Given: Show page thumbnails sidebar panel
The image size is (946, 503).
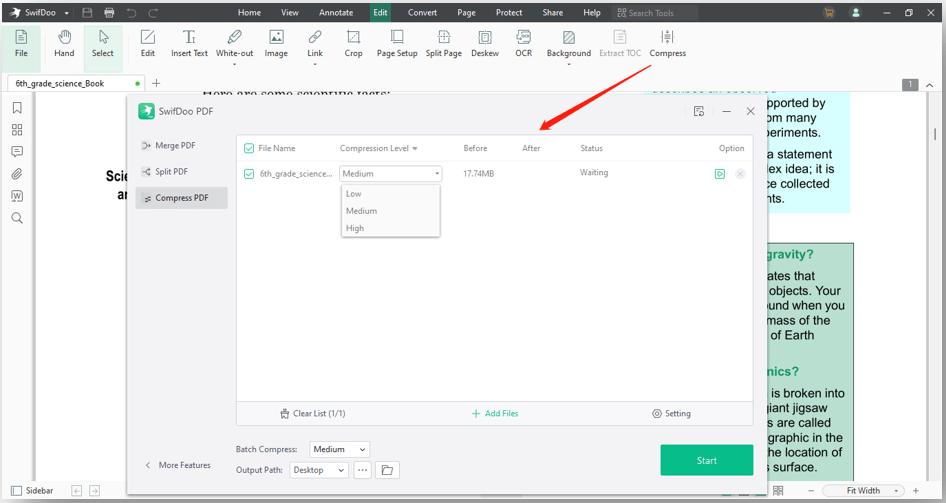Looking at the screenshot, I should (17, 130).
